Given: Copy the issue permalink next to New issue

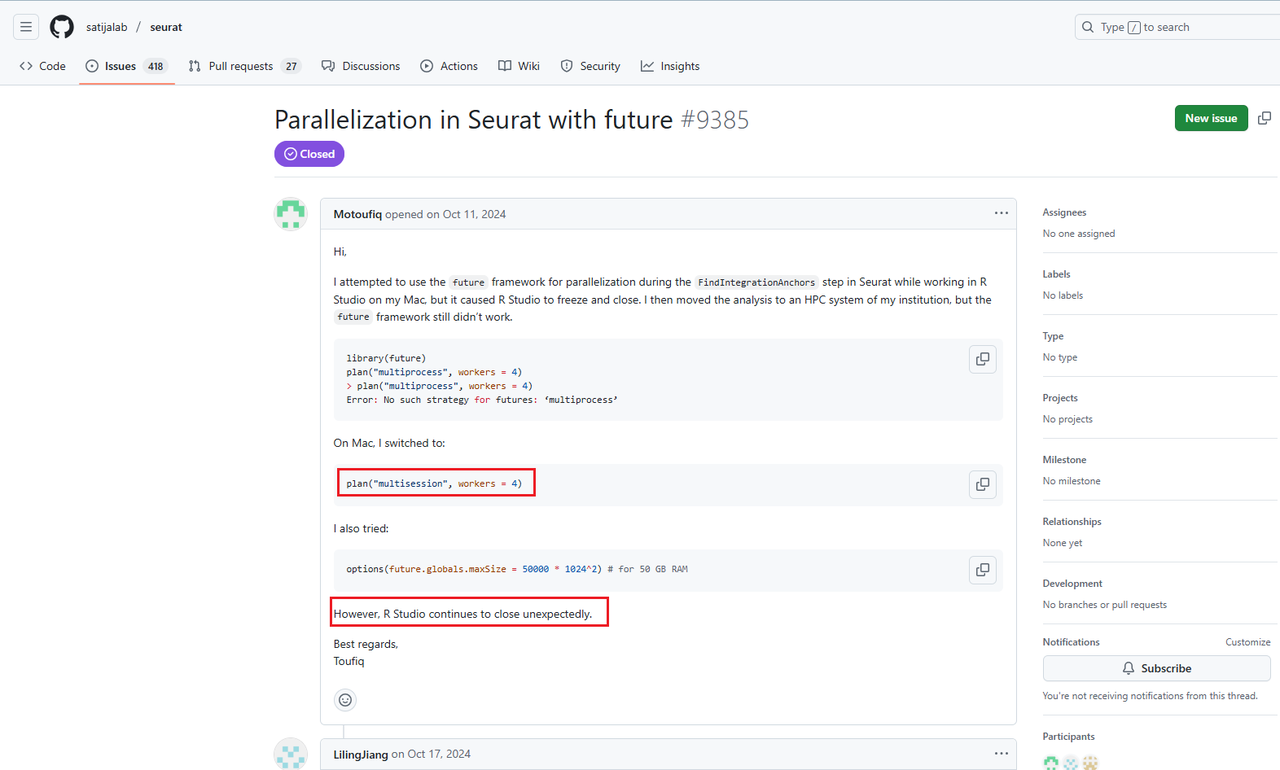Looking at the screenshot, I should pyautogui.click(x=1263, y=117).
